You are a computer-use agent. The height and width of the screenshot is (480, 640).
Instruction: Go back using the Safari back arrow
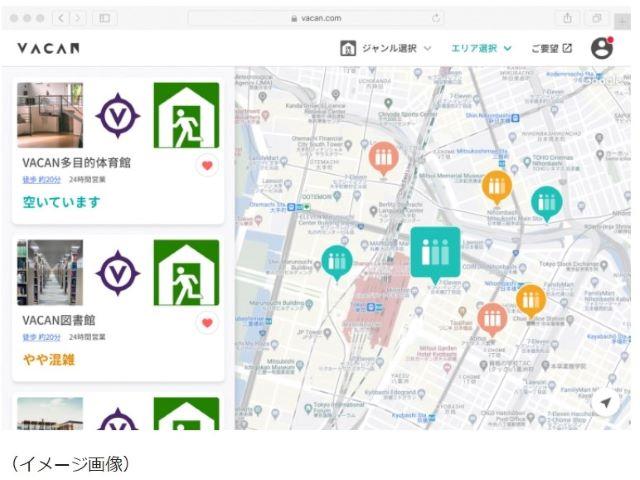click(58, 18)
